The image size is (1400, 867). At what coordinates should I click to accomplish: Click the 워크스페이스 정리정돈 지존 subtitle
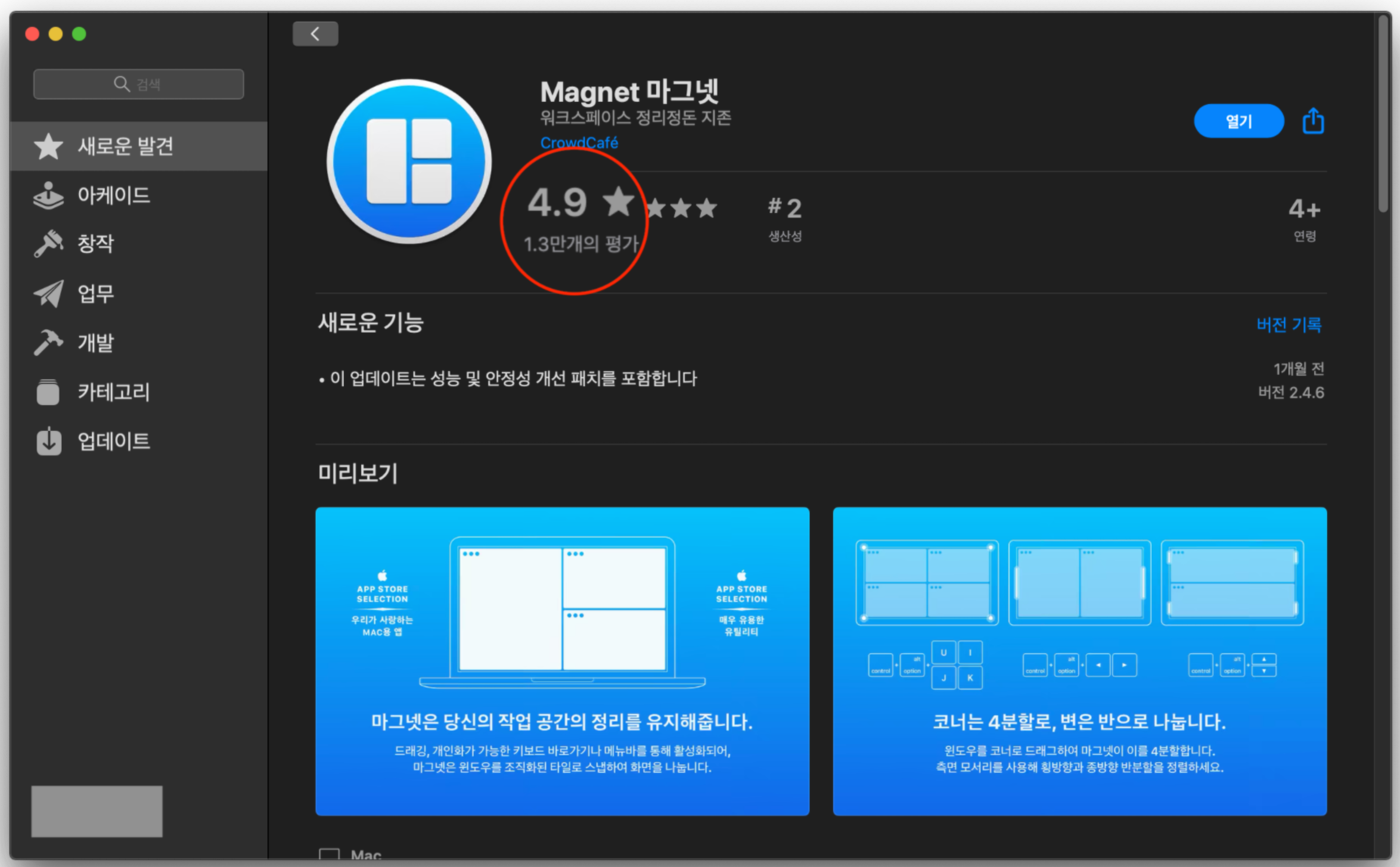click(x=635, y=118)
